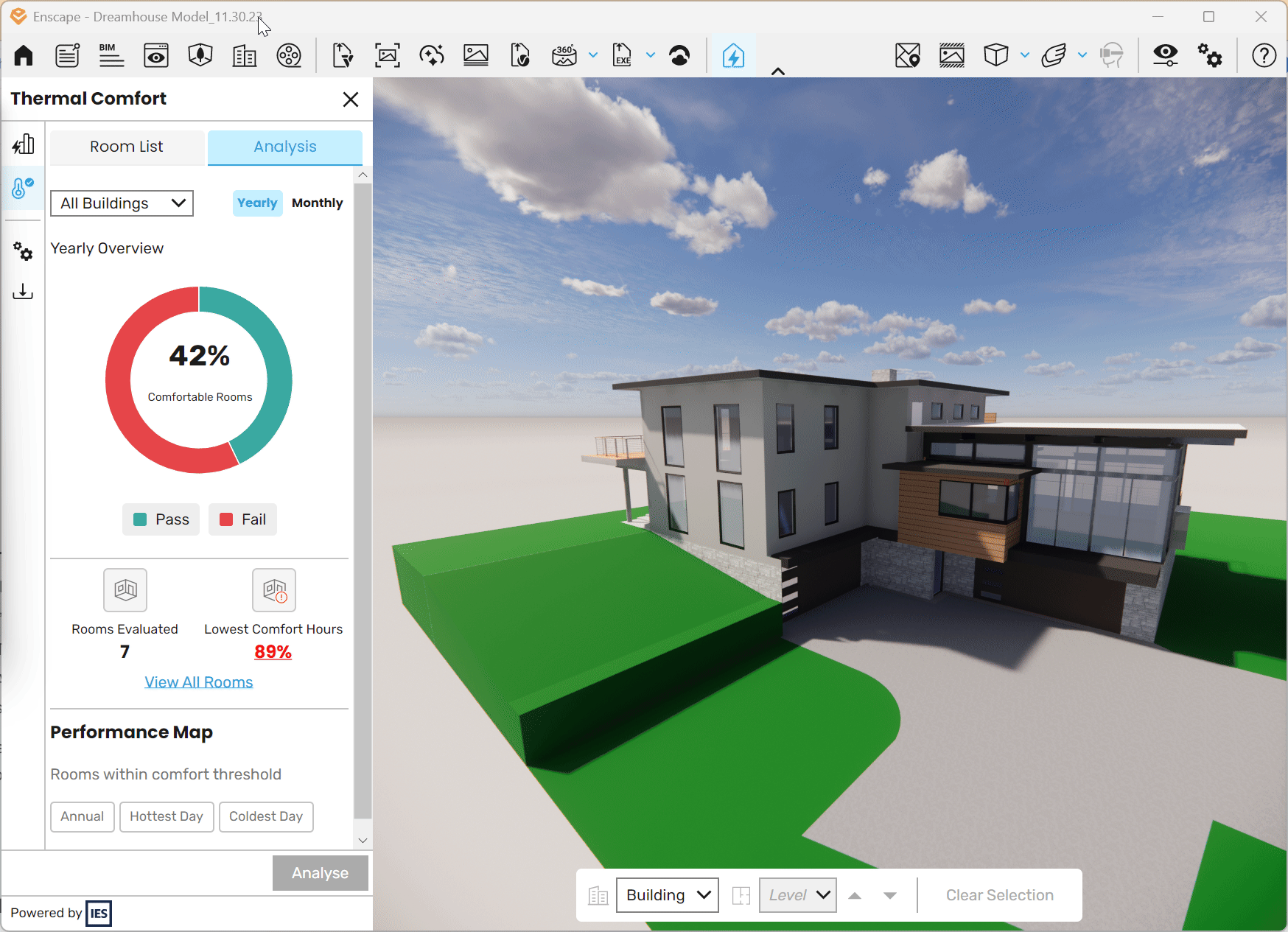Open the Level dropdown

[x=798, y=895]
